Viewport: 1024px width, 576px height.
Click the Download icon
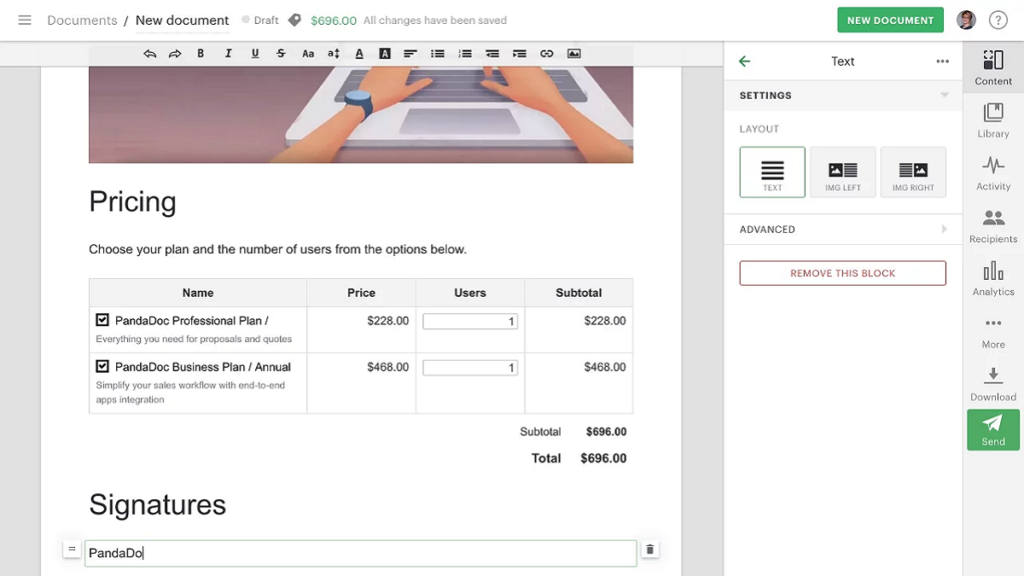click(x=993, y=383)
